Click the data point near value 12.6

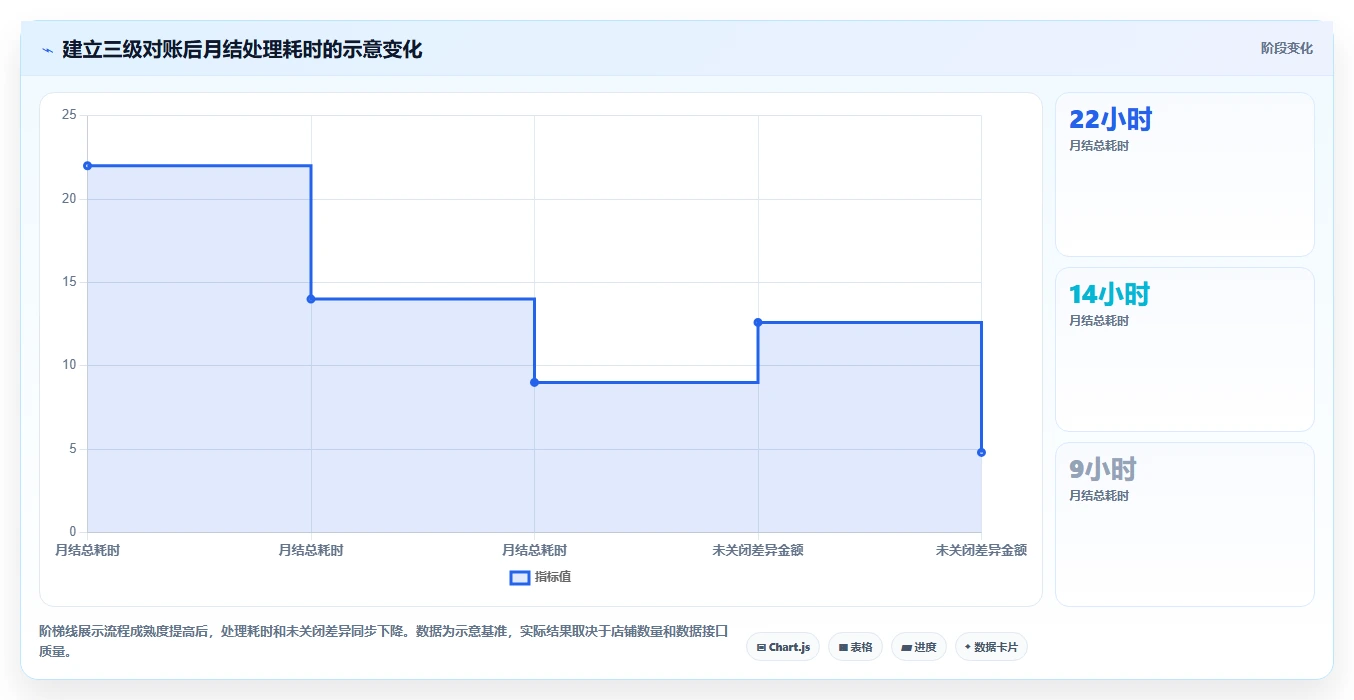click(758, 322)
